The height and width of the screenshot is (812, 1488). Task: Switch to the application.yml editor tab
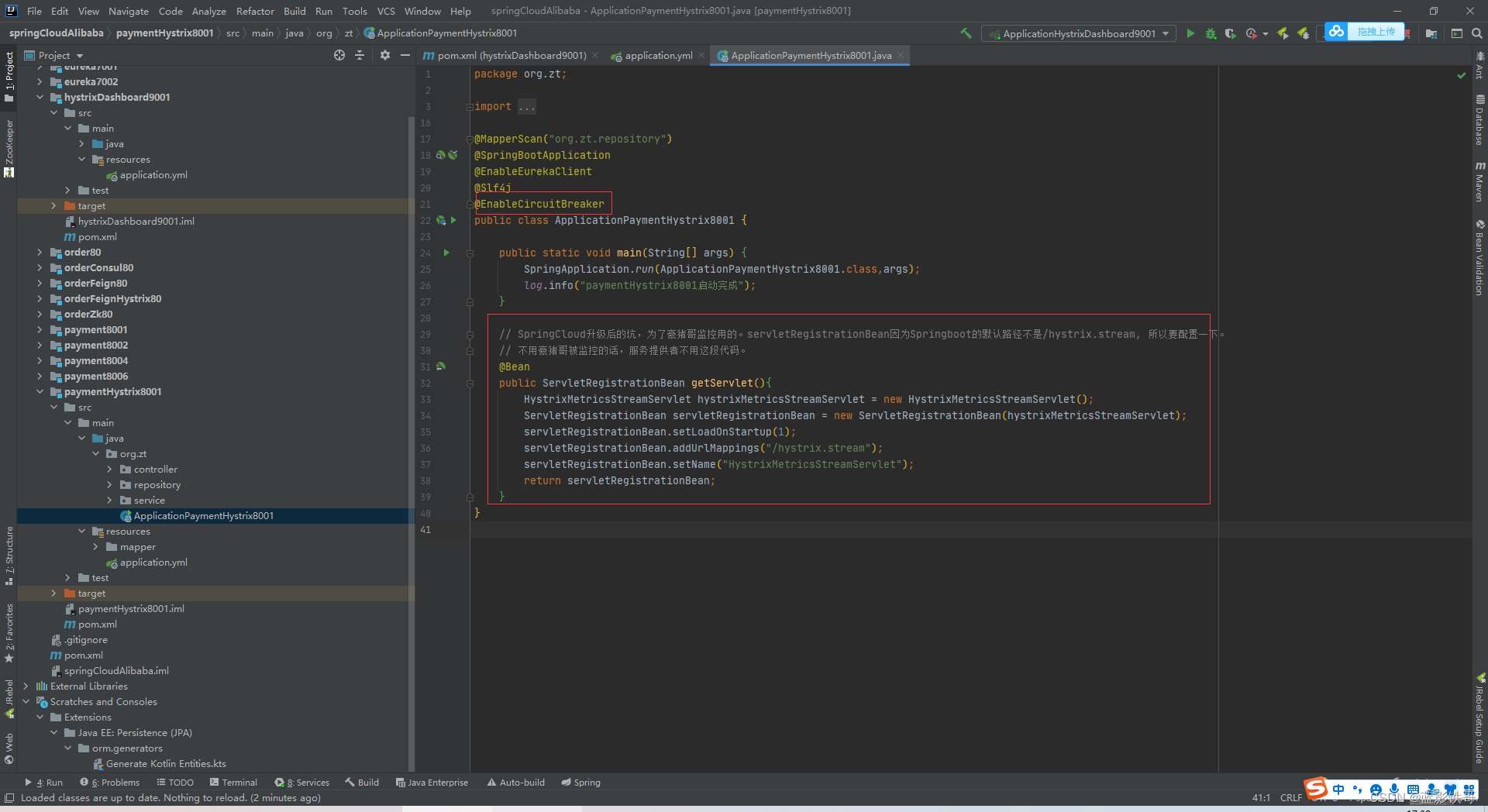point(659,56)
